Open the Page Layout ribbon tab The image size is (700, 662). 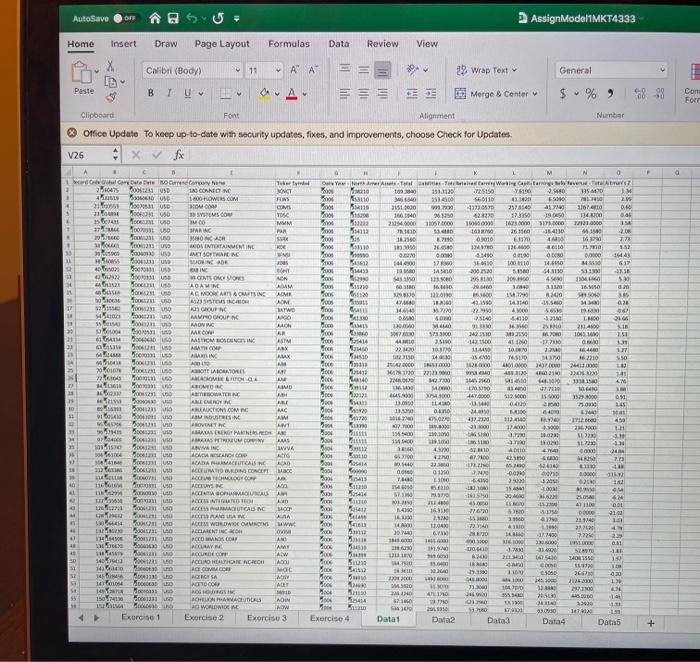click(x=222, y=44)
